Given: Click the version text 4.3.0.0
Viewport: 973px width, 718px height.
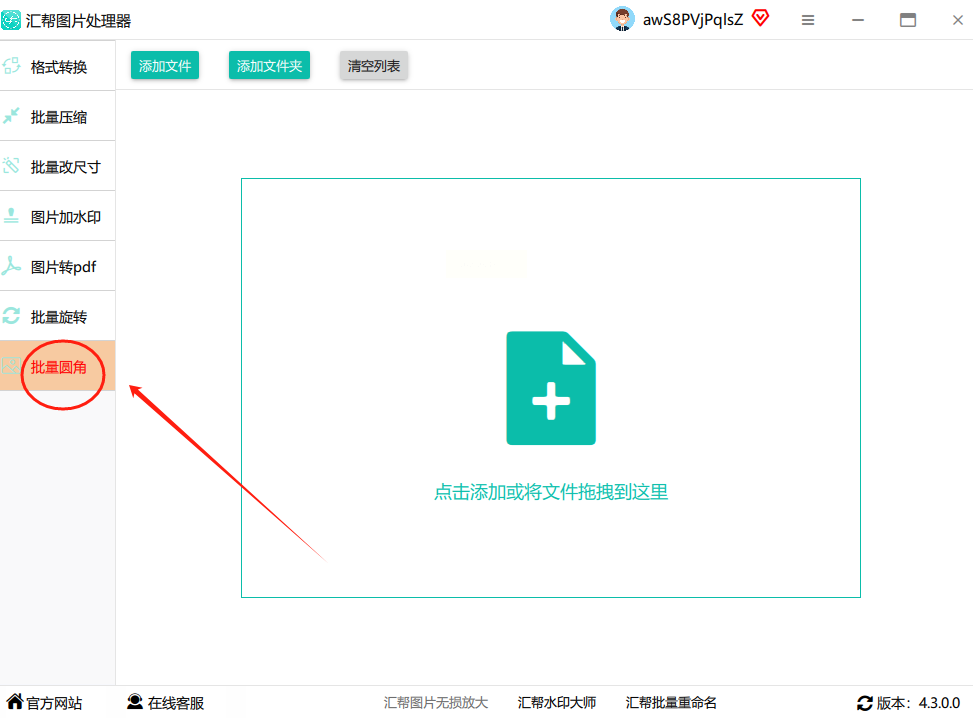Looking at the screenshot, I should tap(939, 703).
